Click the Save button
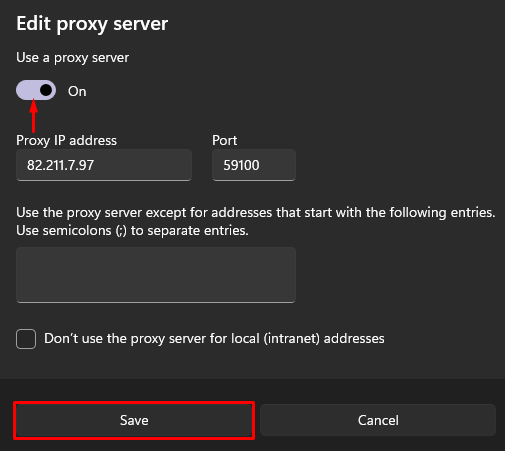The image size is (505, 451). pos(134,420)
